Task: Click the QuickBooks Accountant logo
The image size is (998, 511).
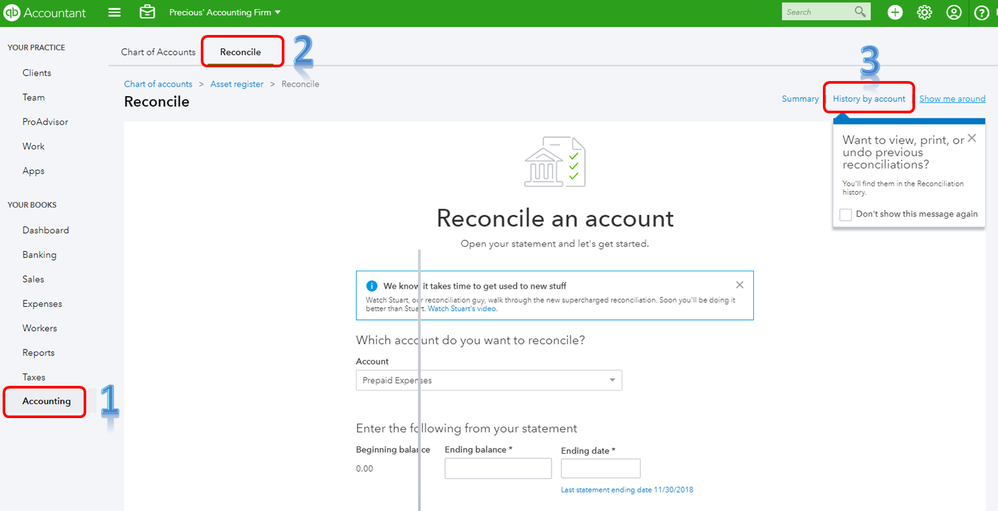Action: pyautogui.click(x=45, y=13)
